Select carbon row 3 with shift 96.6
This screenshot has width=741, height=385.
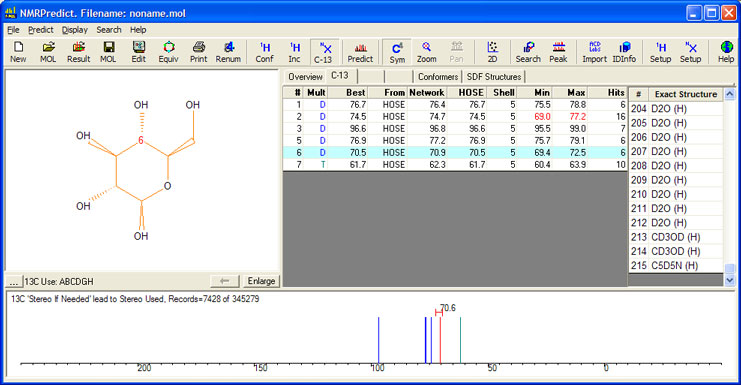[455, 128]
